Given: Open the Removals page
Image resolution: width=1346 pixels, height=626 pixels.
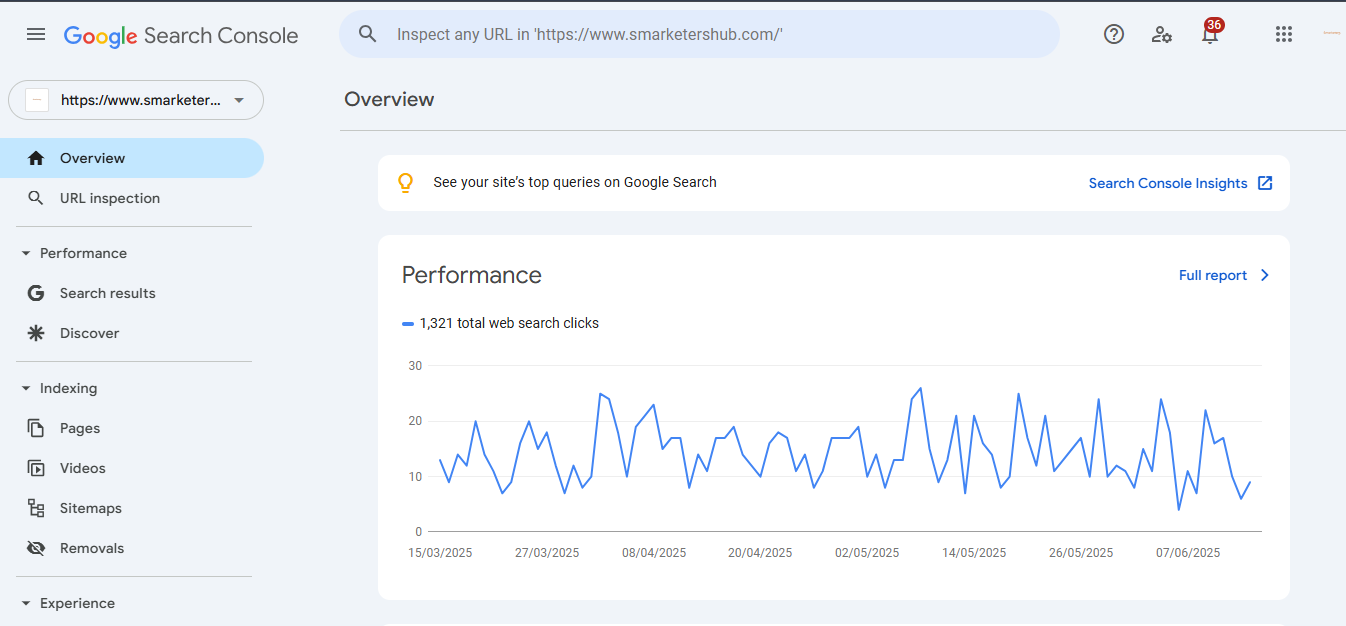Looking at the screenshot, I should tap(132, 548).
